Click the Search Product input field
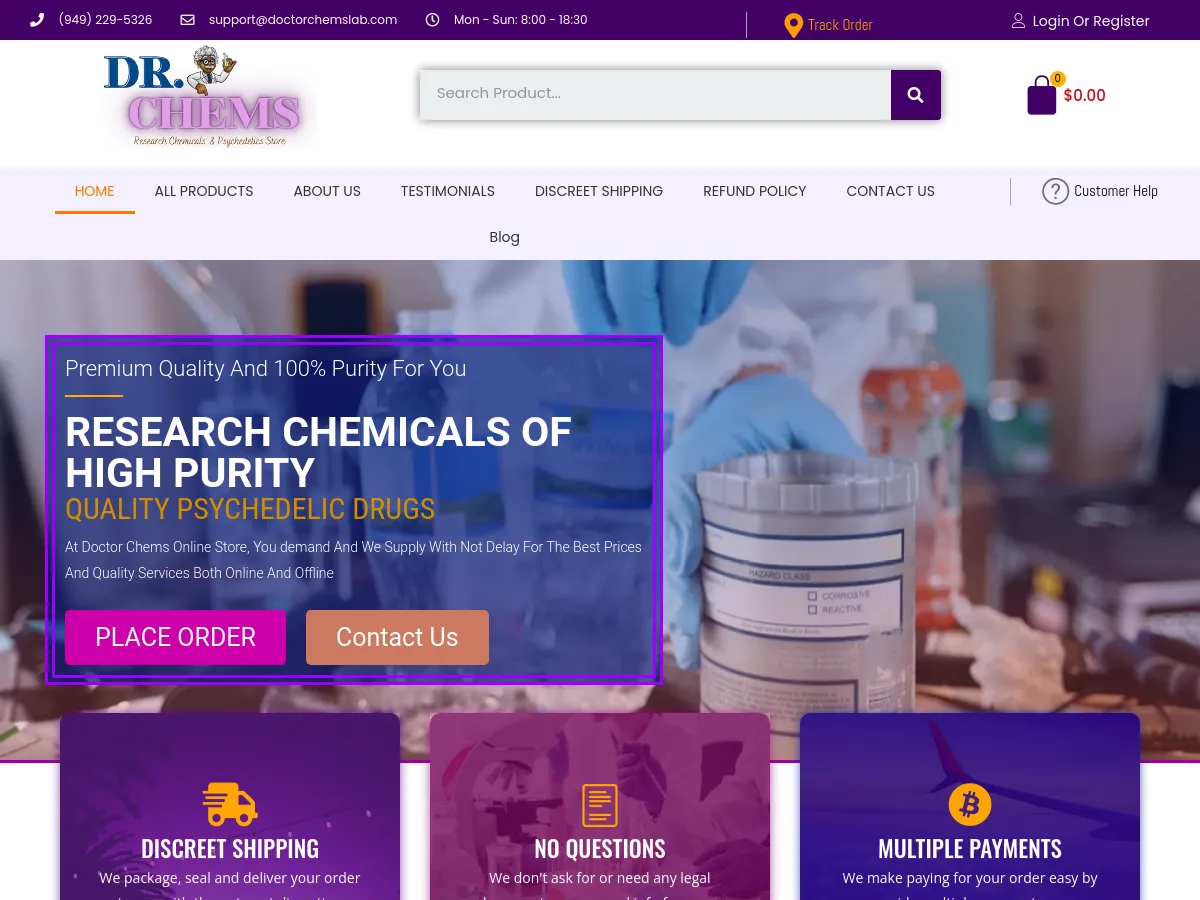The width and height of the screenshot is (1200, 900). (655, 93)
